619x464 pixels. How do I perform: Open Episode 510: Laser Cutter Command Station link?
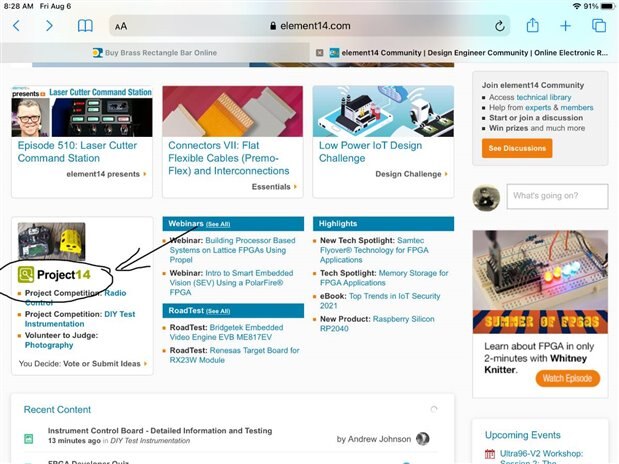[x=77, y=152]
